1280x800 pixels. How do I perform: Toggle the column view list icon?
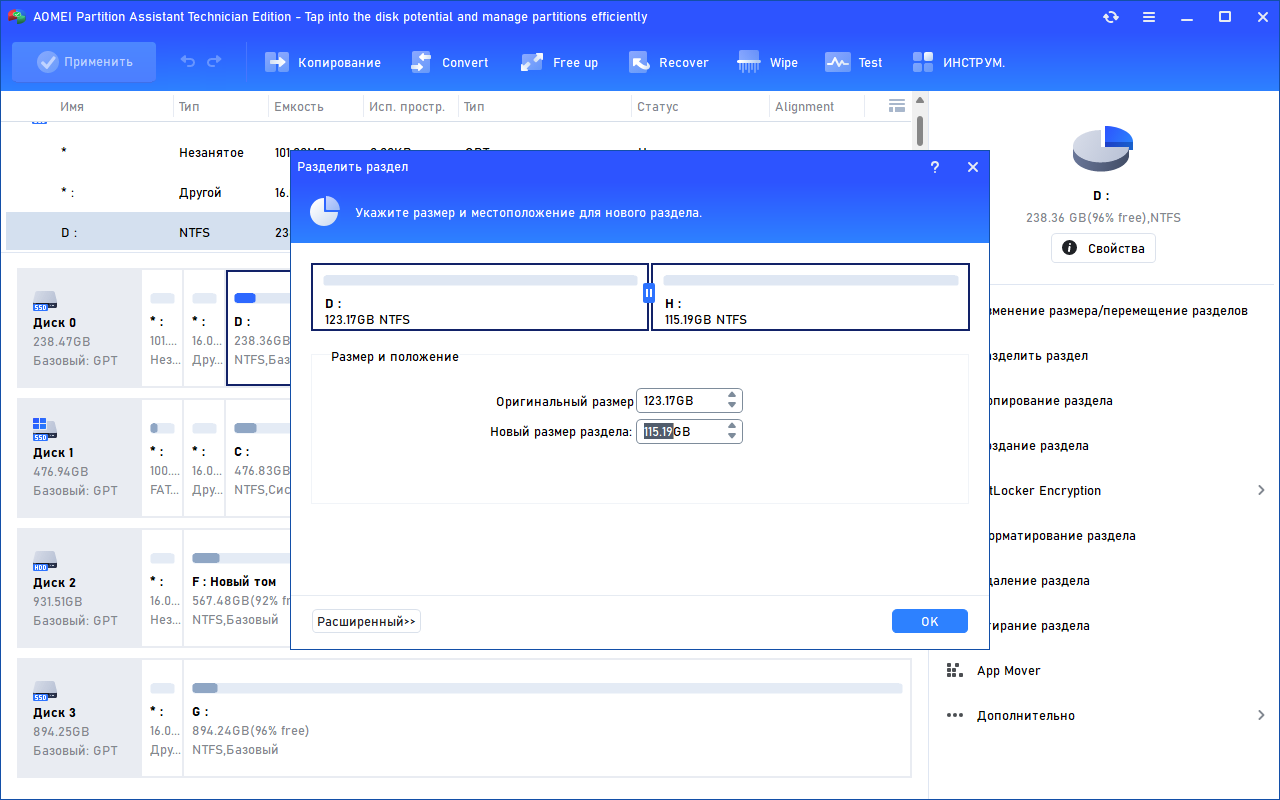pyautogui.click(x=896, y=106)
